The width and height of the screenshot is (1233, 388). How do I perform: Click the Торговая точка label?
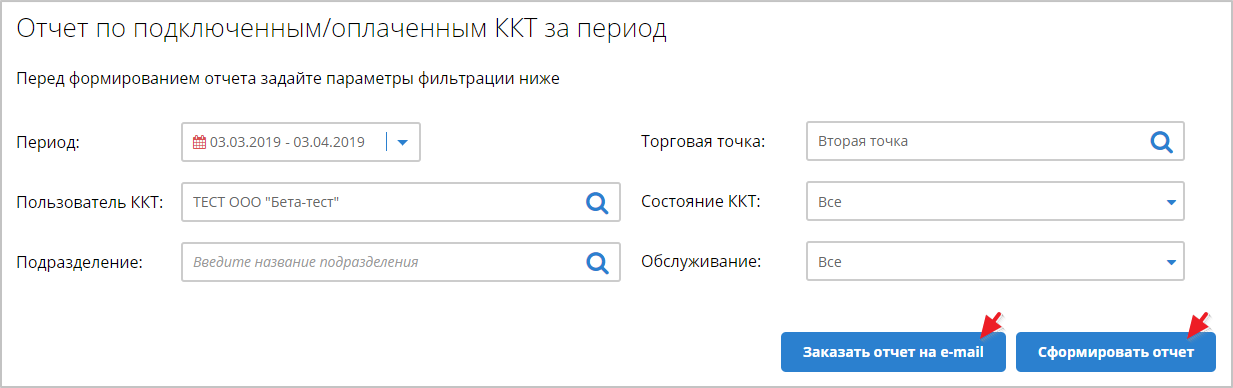point(703,142)
